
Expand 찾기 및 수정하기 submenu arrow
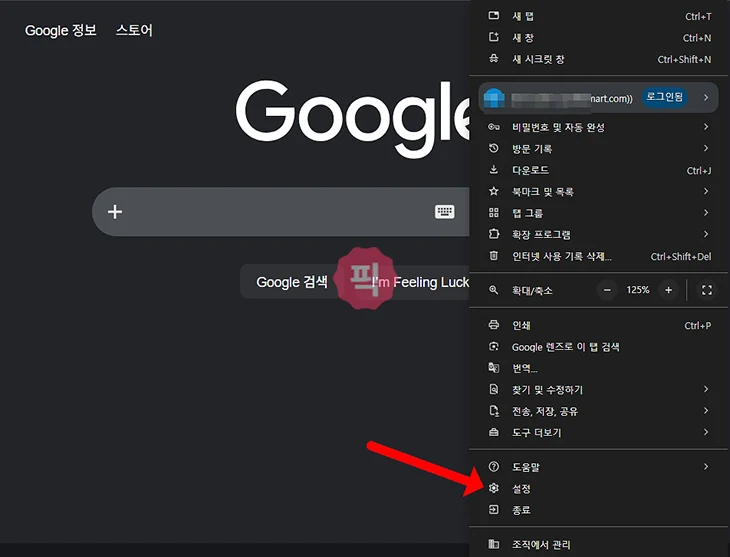(x=706, y=389)
